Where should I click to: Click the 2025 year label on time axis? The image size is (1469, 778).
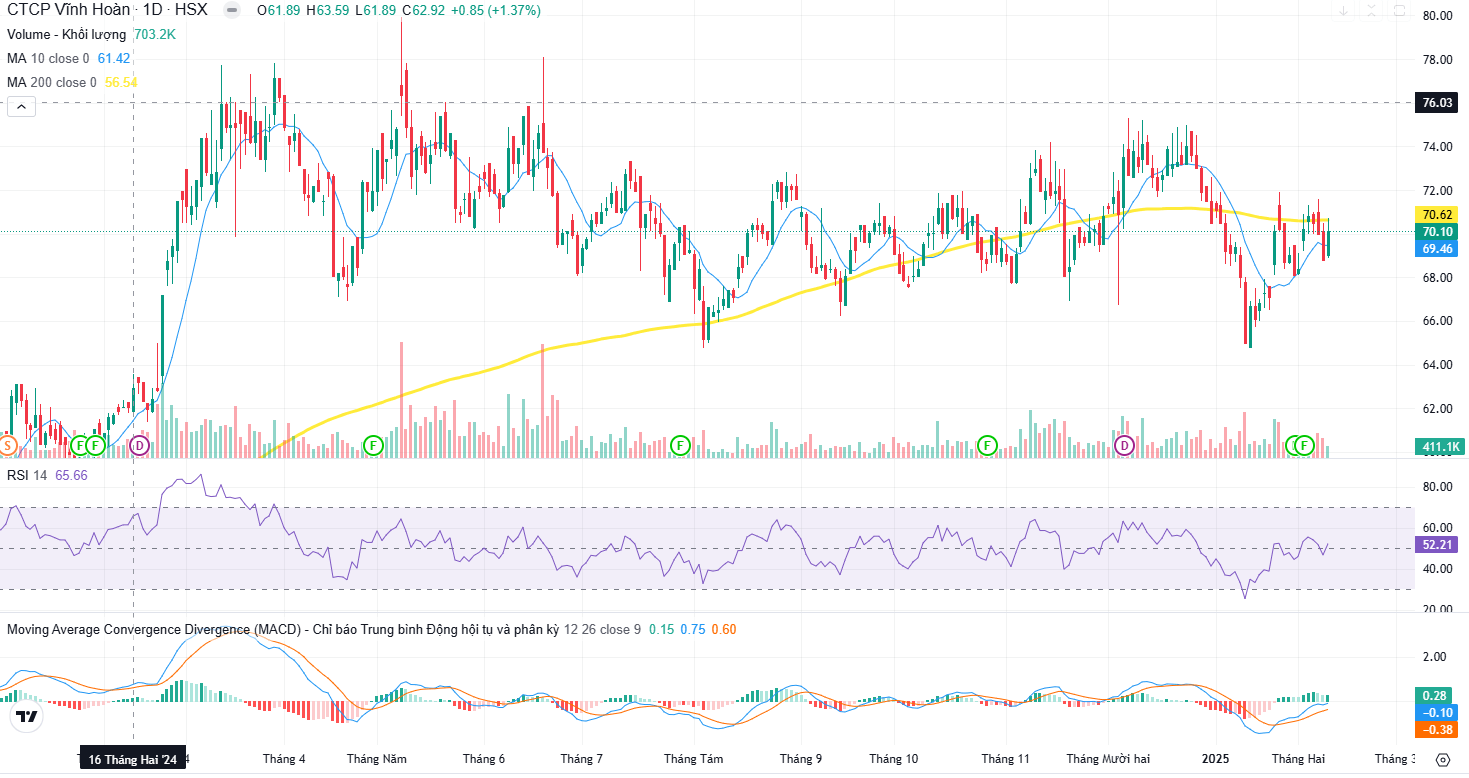point(1215,759)
